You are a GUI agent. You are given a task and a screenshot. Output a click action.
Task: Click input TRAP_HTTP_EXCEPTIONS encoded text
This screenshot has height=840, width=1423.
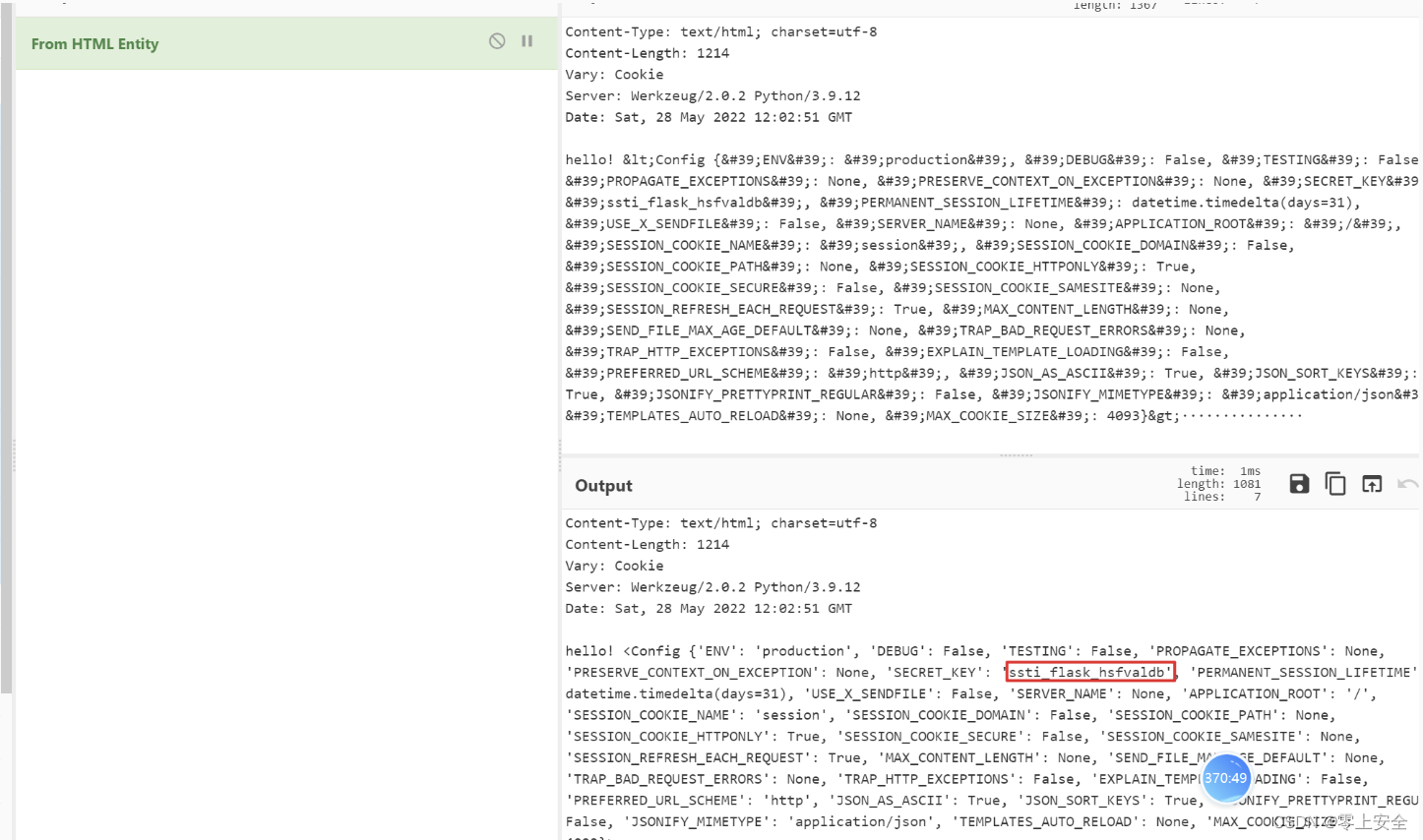coord(688,352)
